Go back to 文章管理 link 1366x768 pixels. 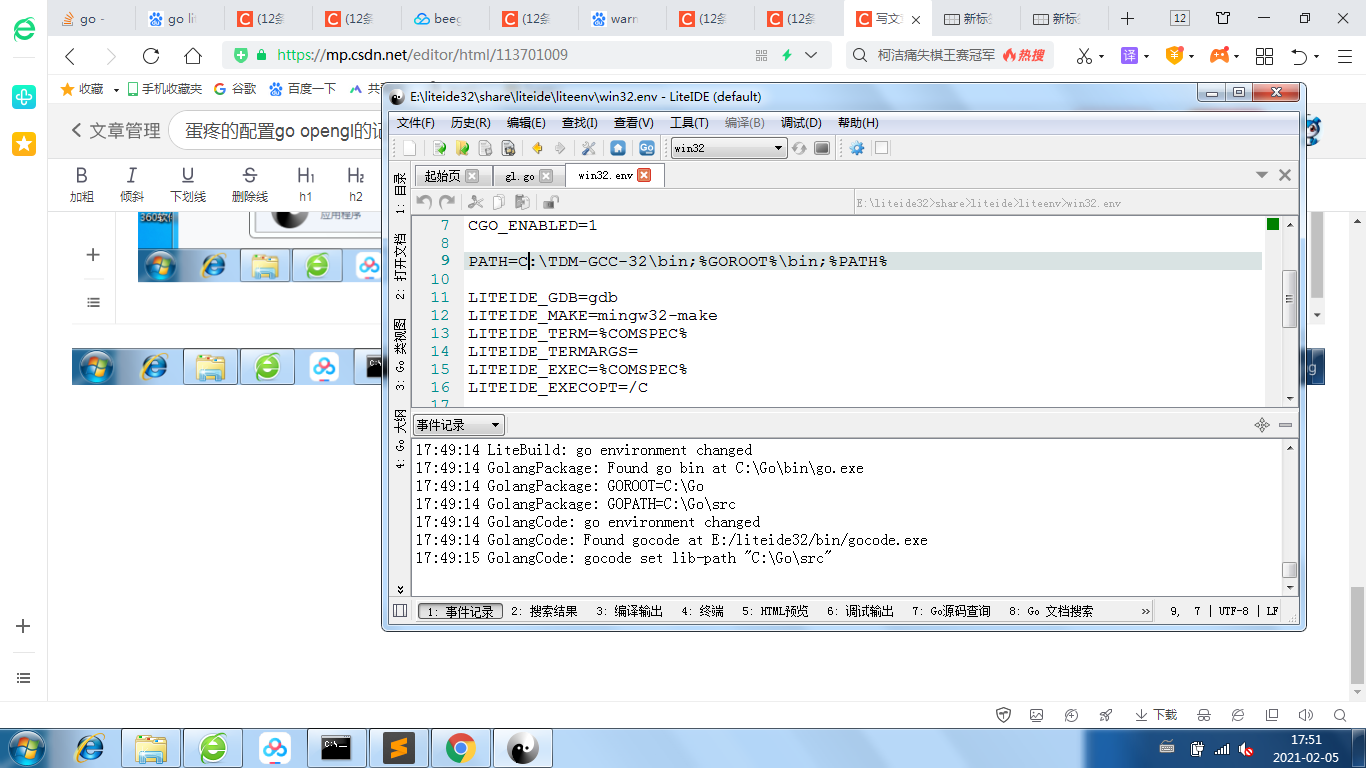[116, 131]
